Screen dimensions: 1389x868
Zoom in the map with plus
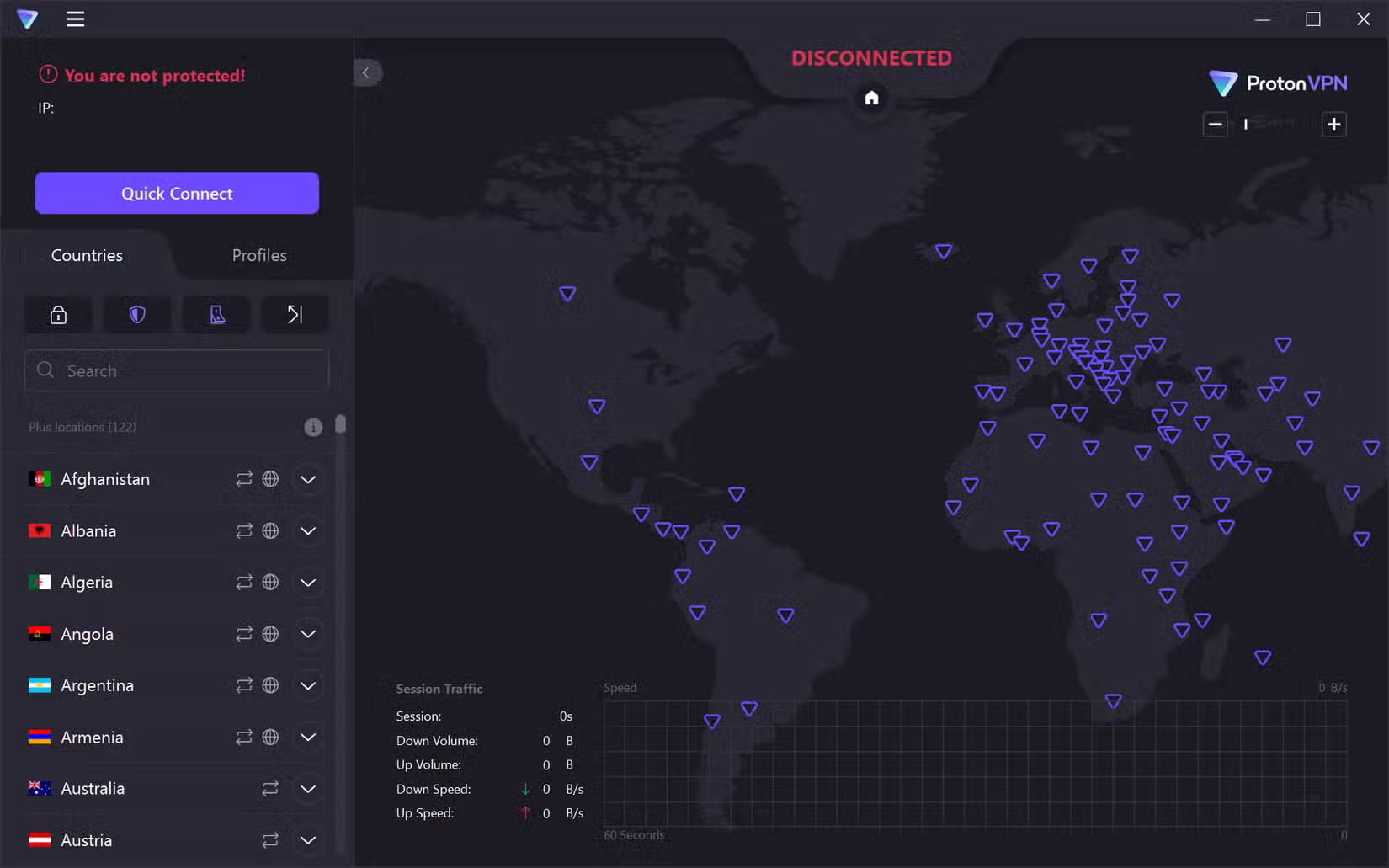1333,125
